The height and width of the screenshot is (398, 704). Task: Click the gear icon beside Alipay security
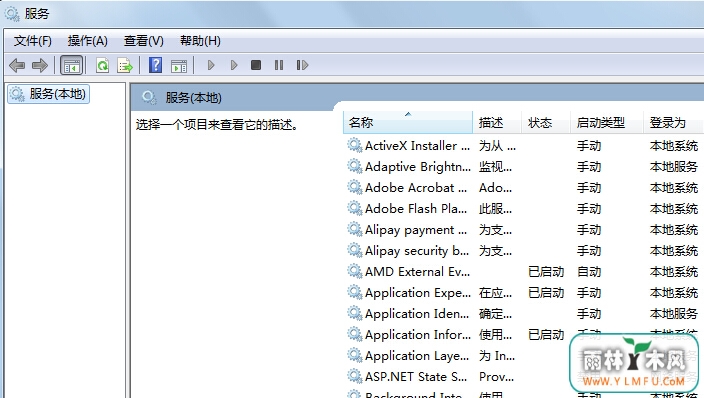[355, 250]
